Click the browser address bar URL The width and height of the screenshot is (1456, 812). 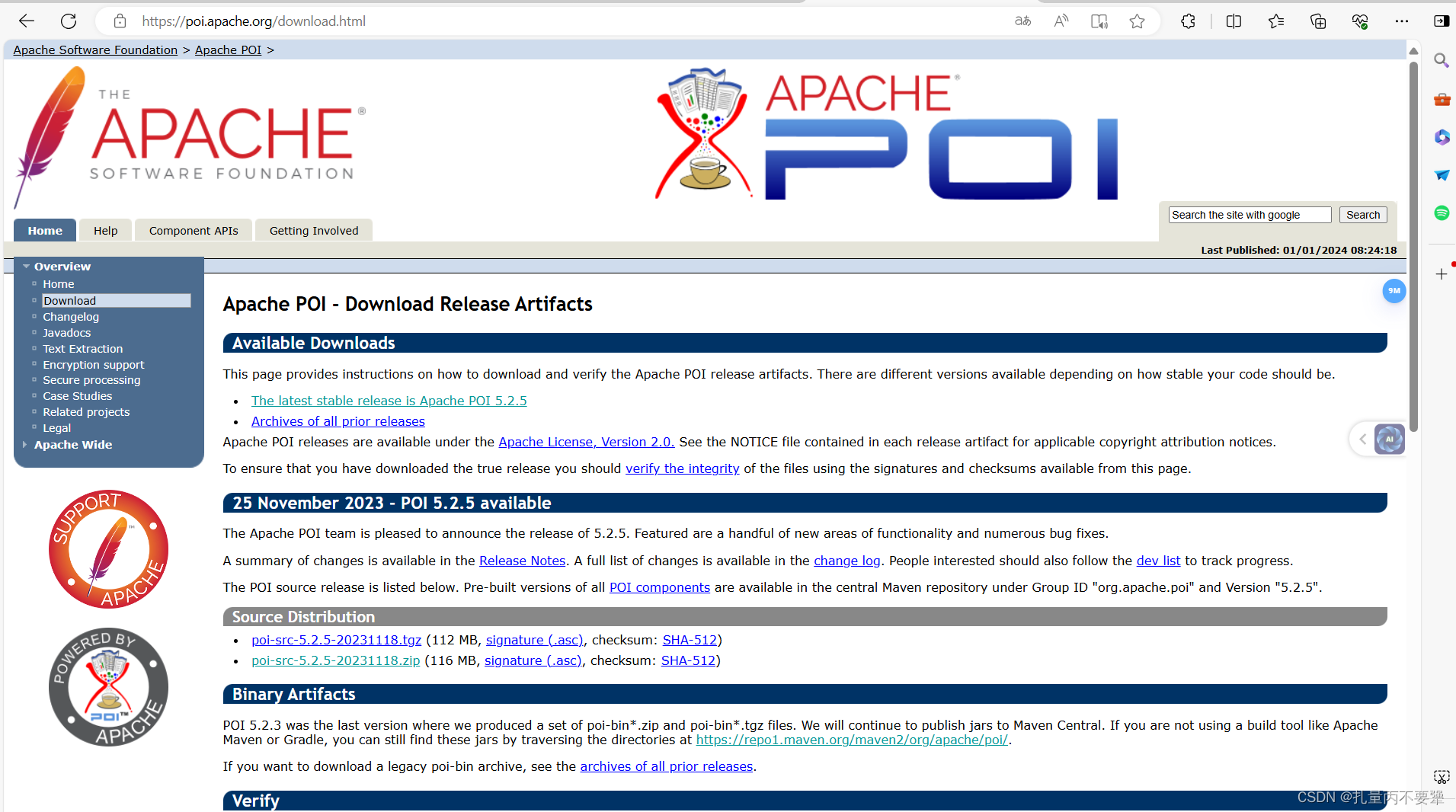click(254, 21)
